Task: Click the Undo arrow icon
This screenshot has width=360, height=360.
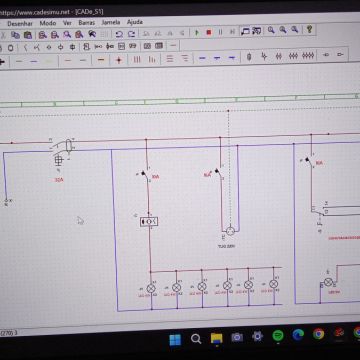Action: pyautogui.click(x=119, y=34)
